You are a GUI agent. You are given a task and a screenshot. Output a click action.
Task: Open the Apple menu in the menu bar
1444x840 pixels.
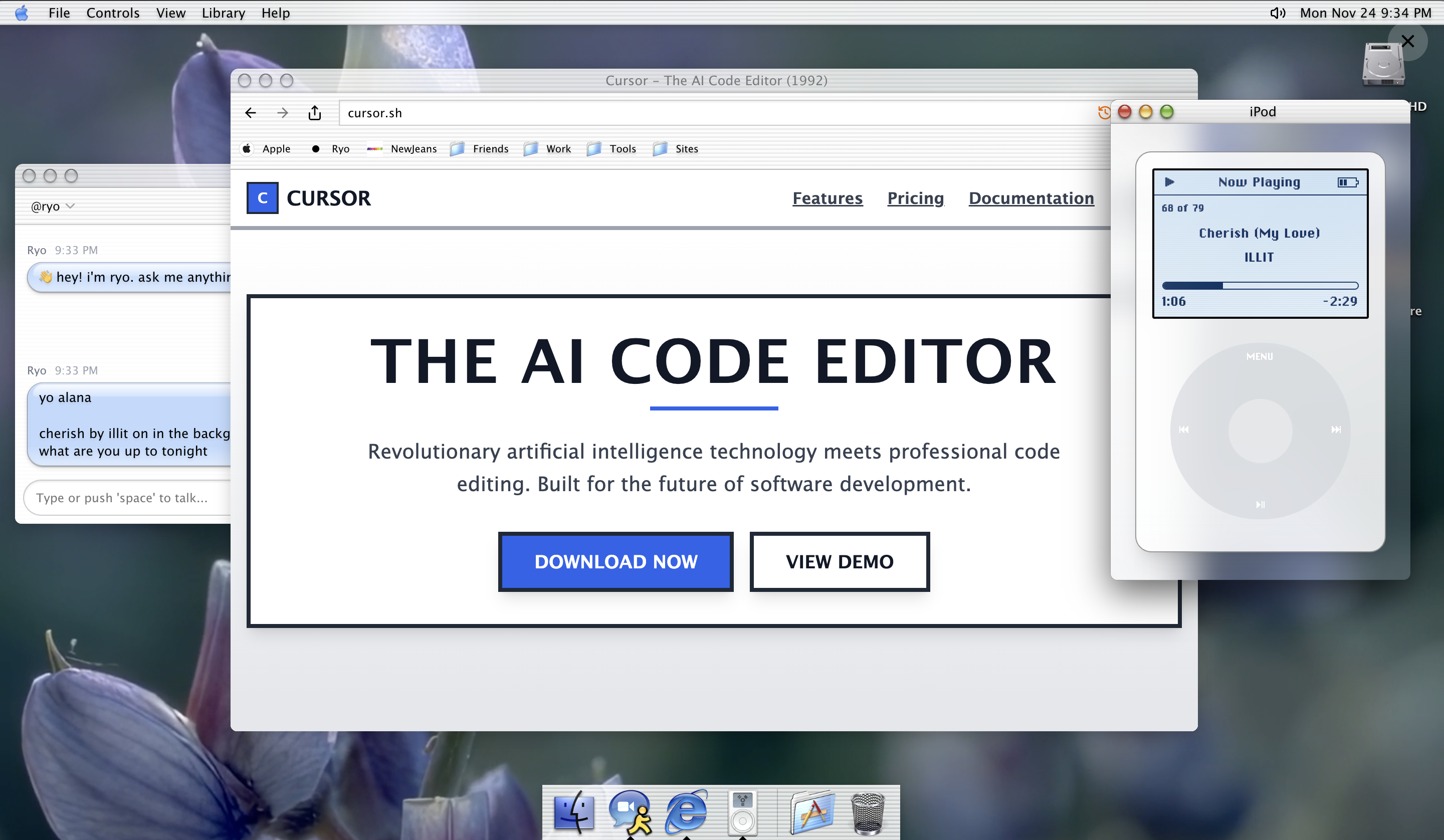(x=21, y=13)
